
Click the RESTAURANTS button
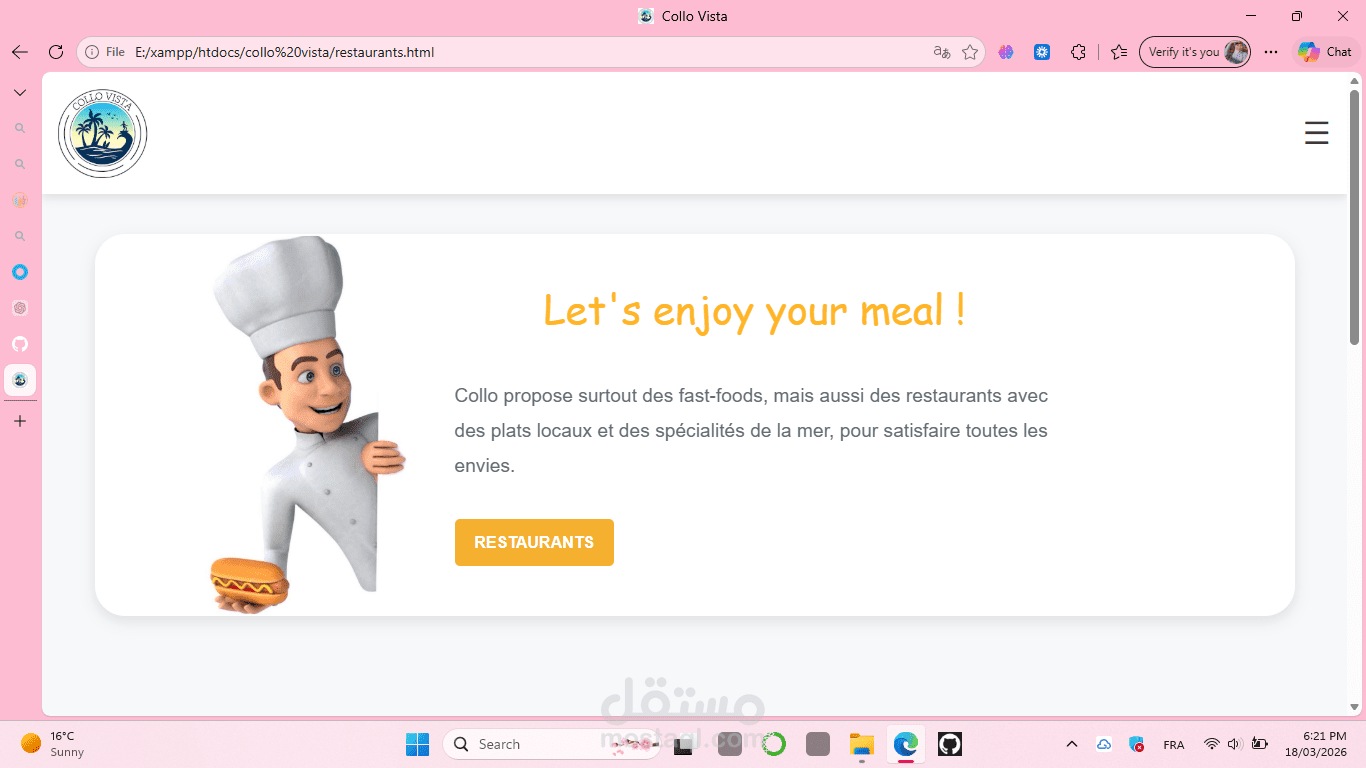pyautogui.click(x=534, y=542)
